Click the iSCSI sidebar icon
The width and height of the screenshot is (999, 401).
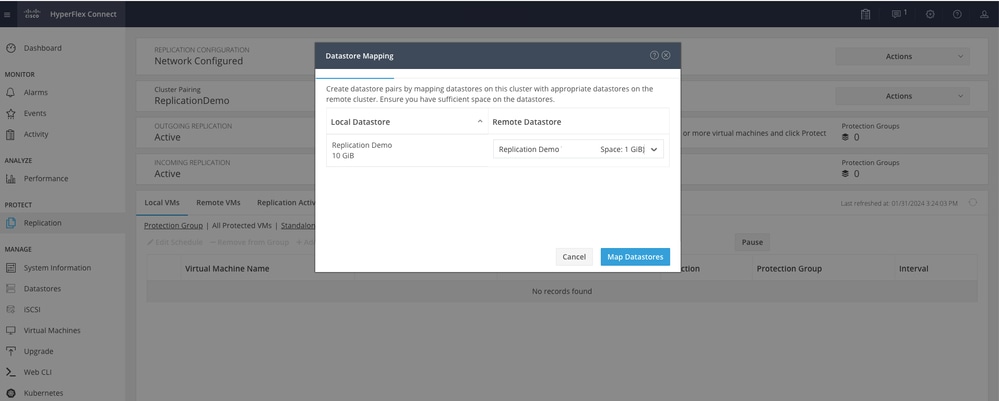tap(10, 310)
